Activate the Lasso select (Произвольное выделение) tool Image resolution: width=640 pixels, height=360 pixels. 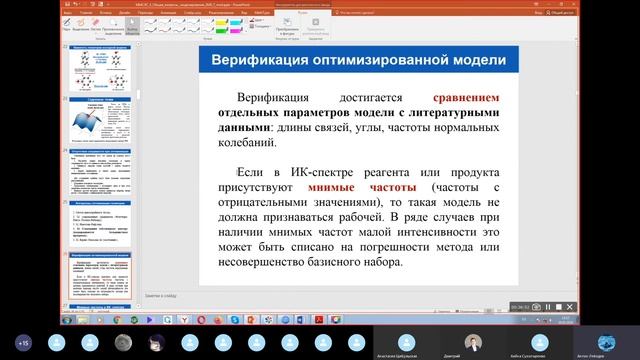(113, 26)
